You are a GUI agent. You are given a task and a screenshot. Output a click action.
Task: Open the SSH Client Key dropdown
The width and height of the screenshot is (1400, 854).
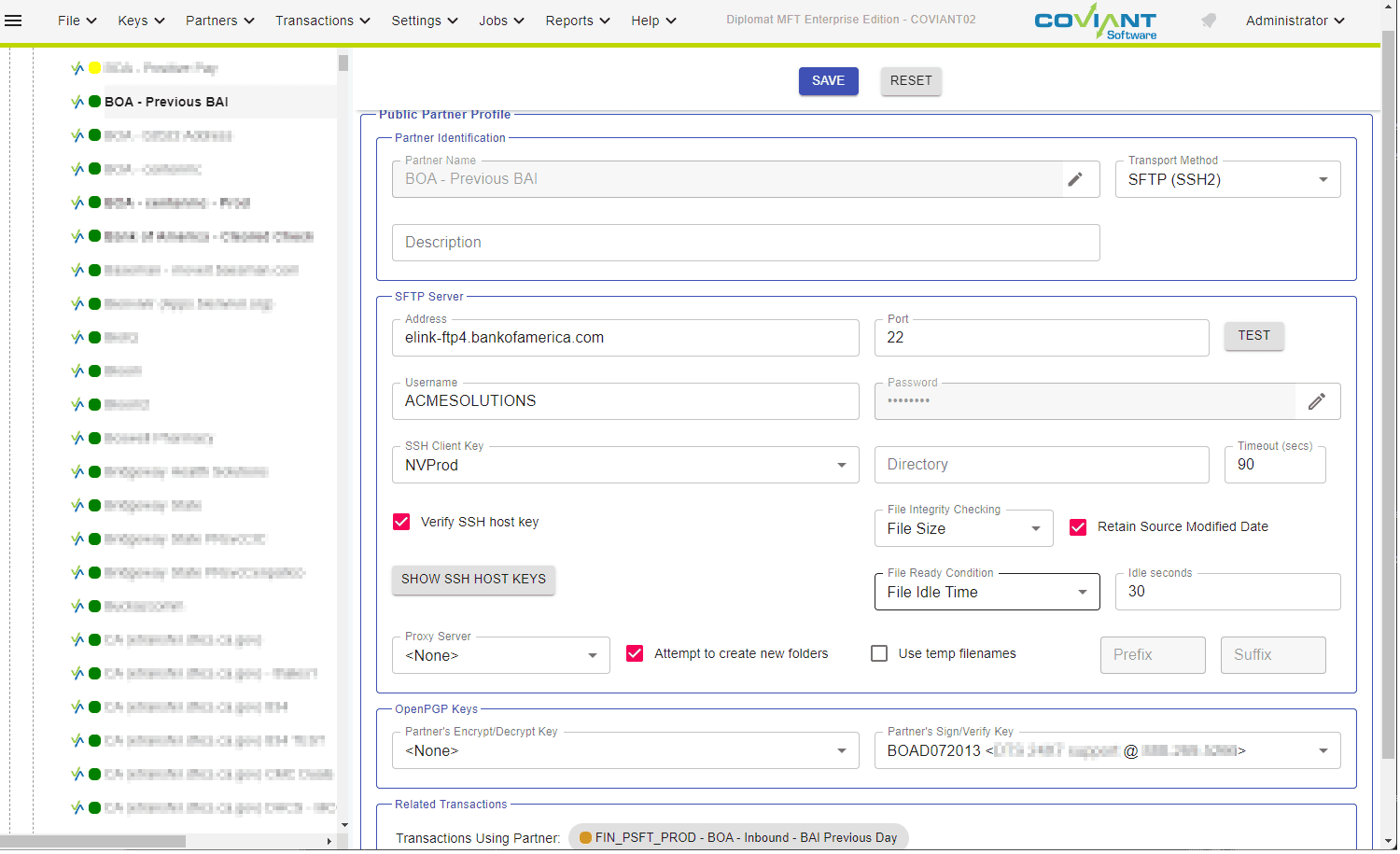[625, 465]
